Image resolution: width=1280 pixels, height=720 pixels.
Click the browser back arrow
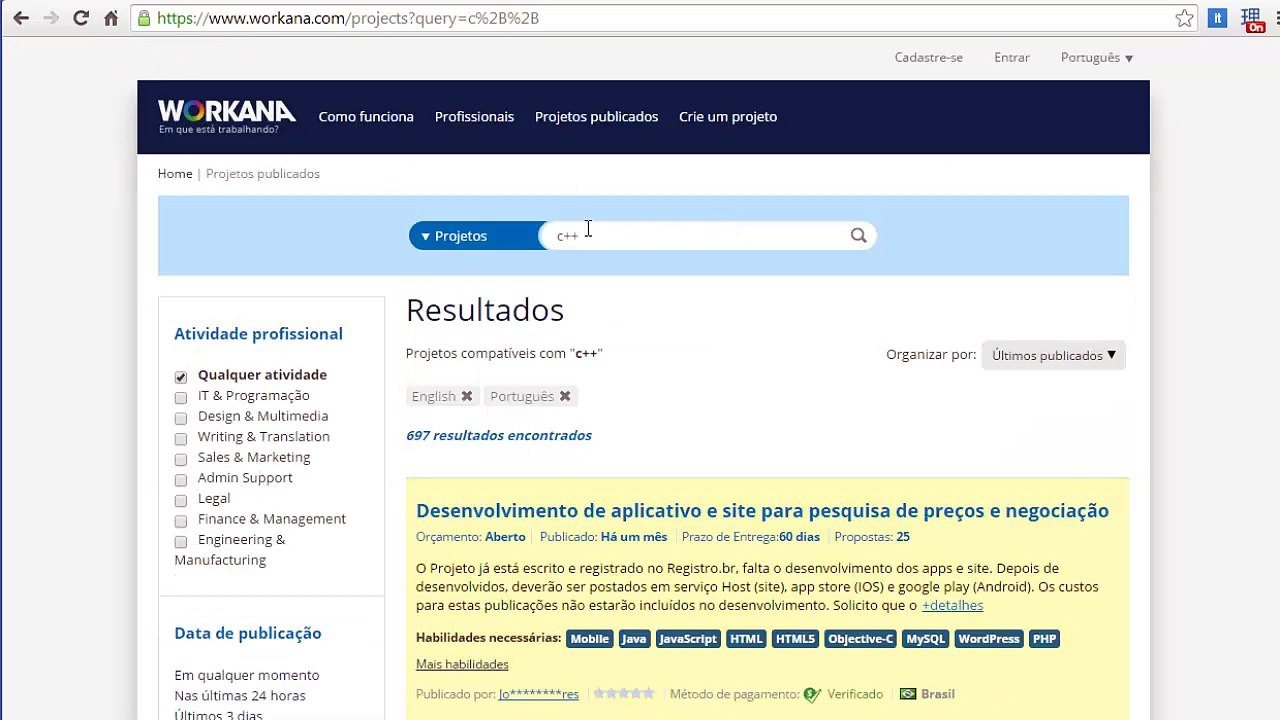point(21,18)
